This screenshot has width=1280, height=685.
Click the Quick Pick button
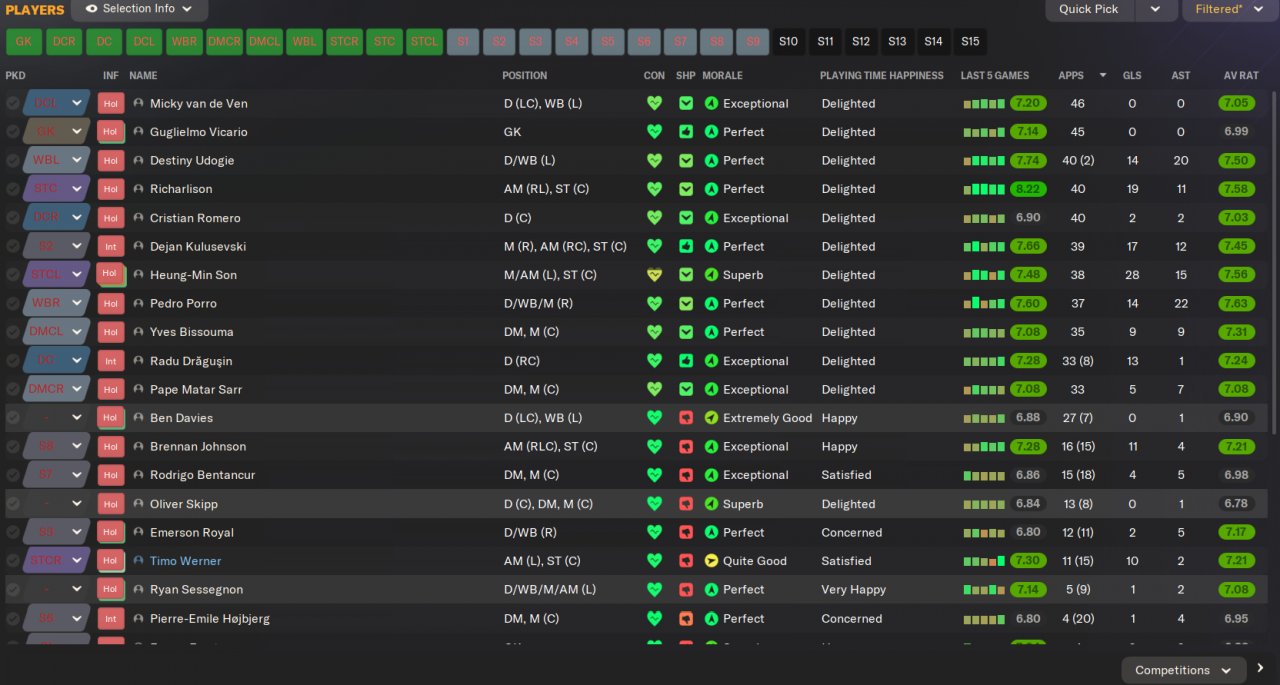1090,9
